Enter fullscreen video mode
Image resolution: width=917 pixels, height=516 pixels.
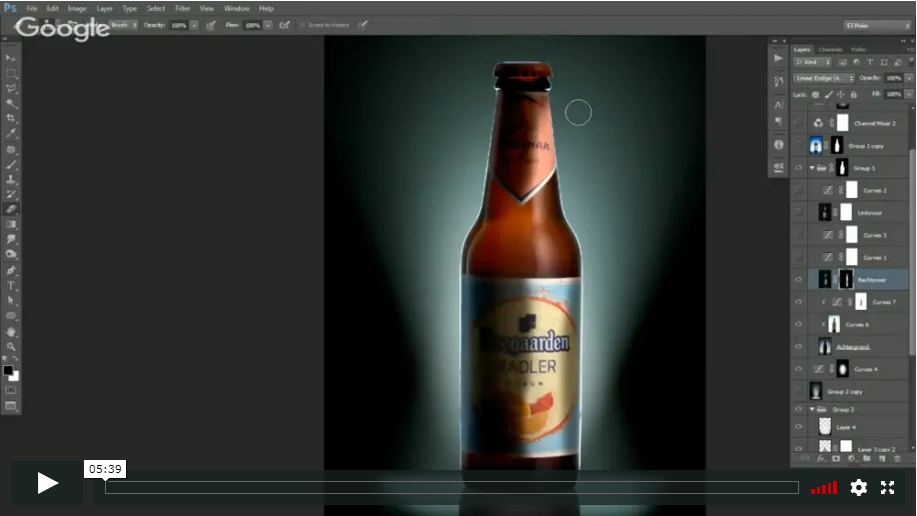(x=888, y=487)
